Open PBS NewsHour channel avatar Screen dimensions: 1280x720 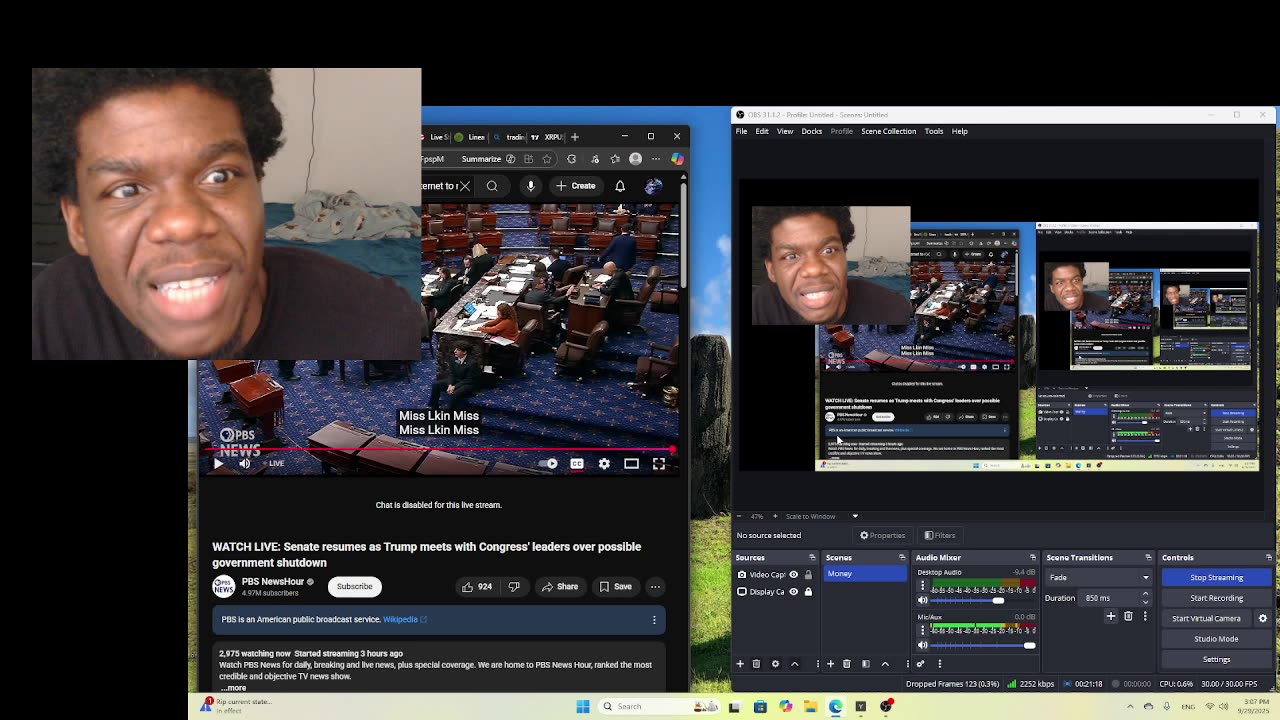223,587
